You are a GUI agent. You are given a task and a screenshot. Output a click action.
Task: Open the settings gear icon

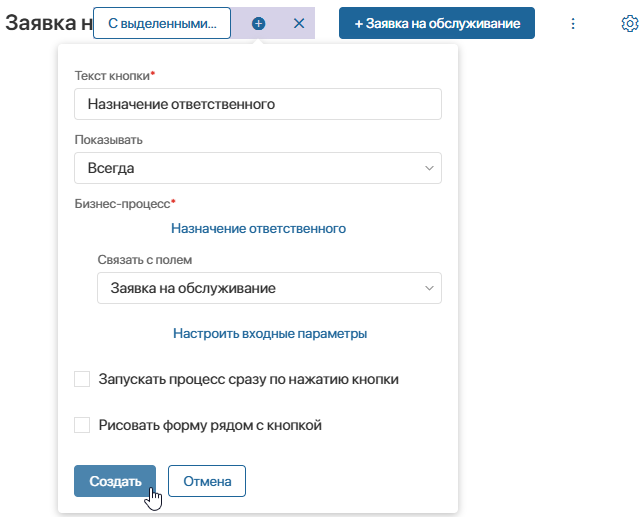pos(630,23)
